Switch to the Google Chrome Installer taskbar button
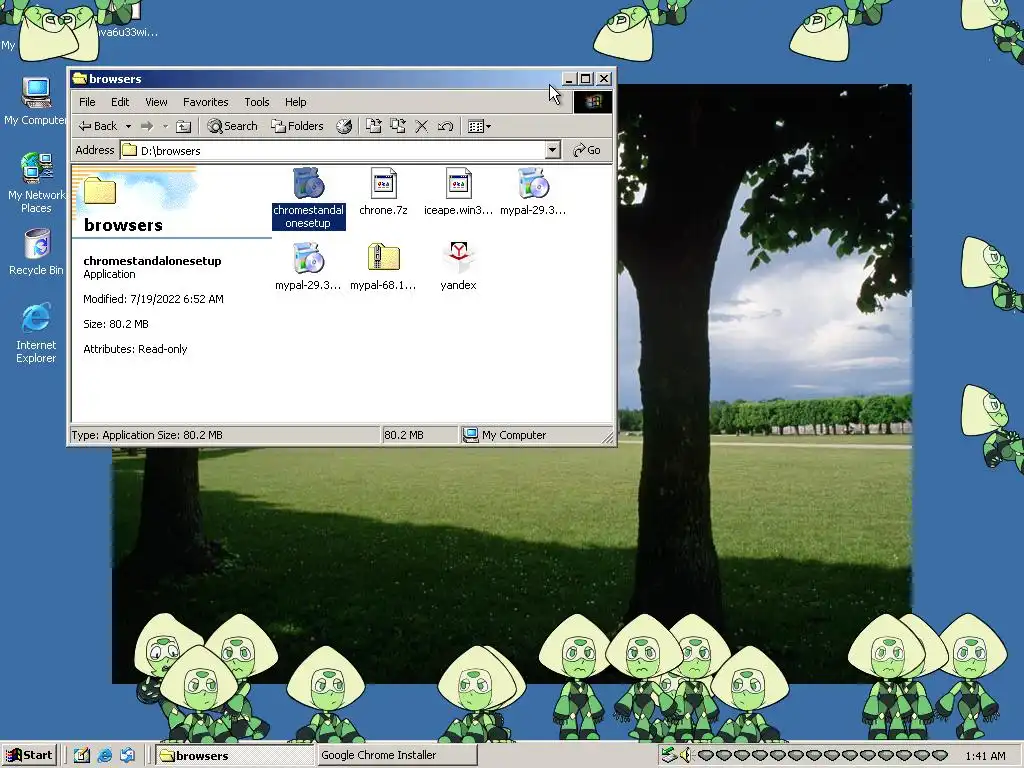 (x=396, y=756)
